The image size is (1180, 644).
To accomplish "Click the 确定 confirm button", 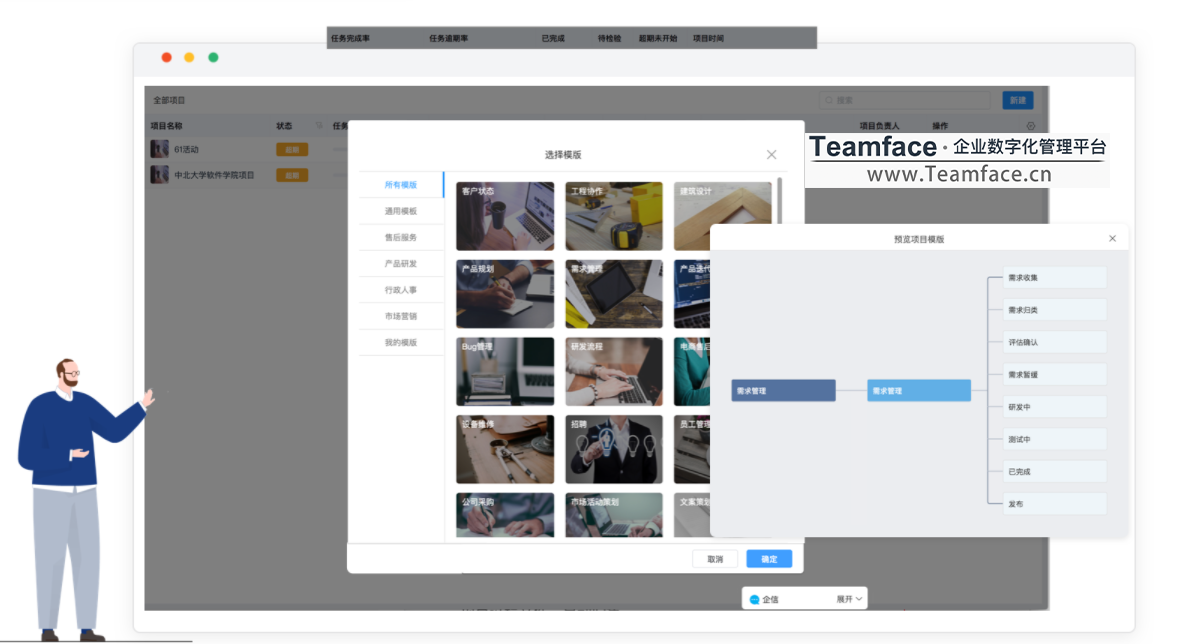I will point(769,559).
